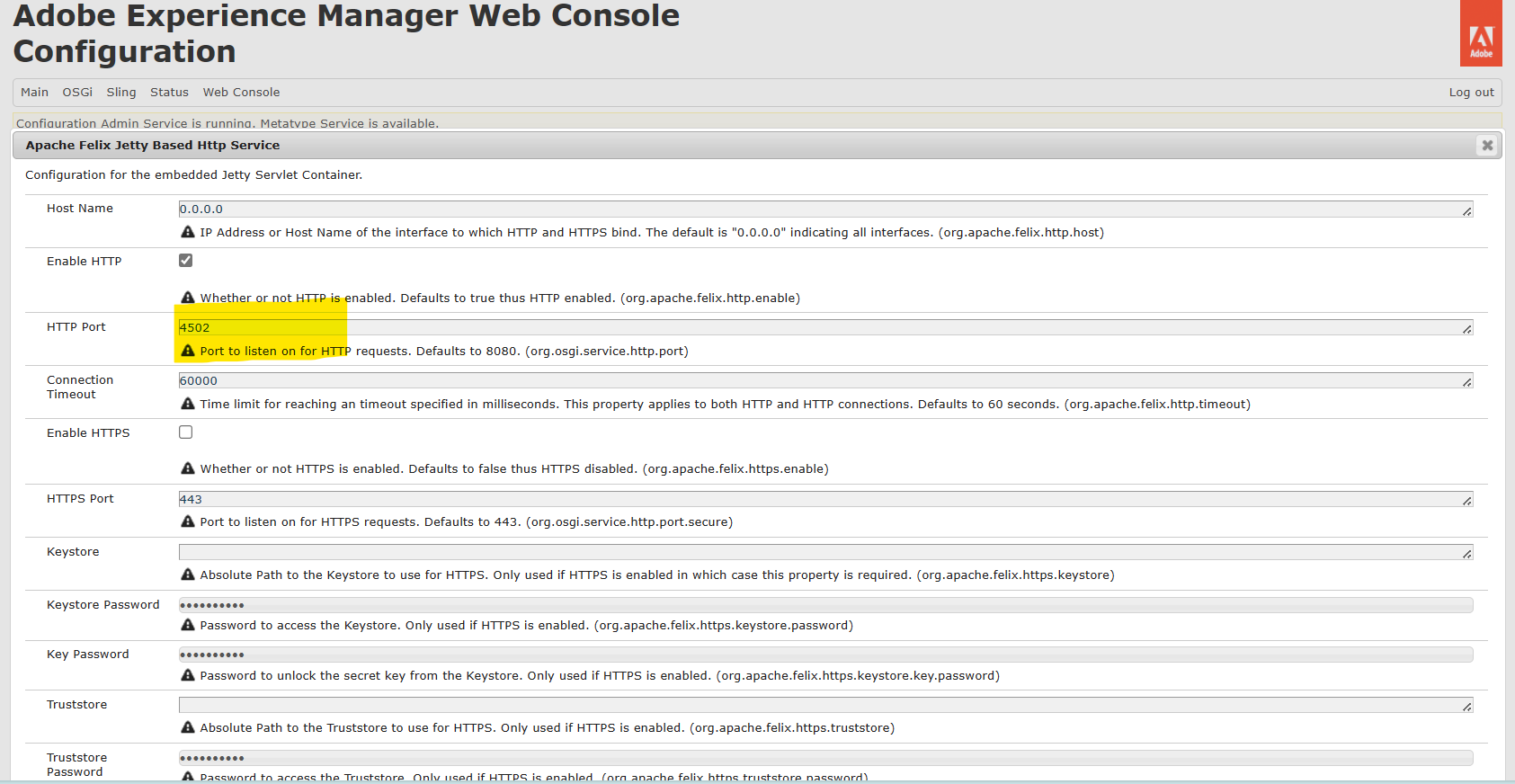The height and width of the screenshot is (784, 1515).
Task: Click the 'Enable HTTP' label
Action: (x=84, y=261)
